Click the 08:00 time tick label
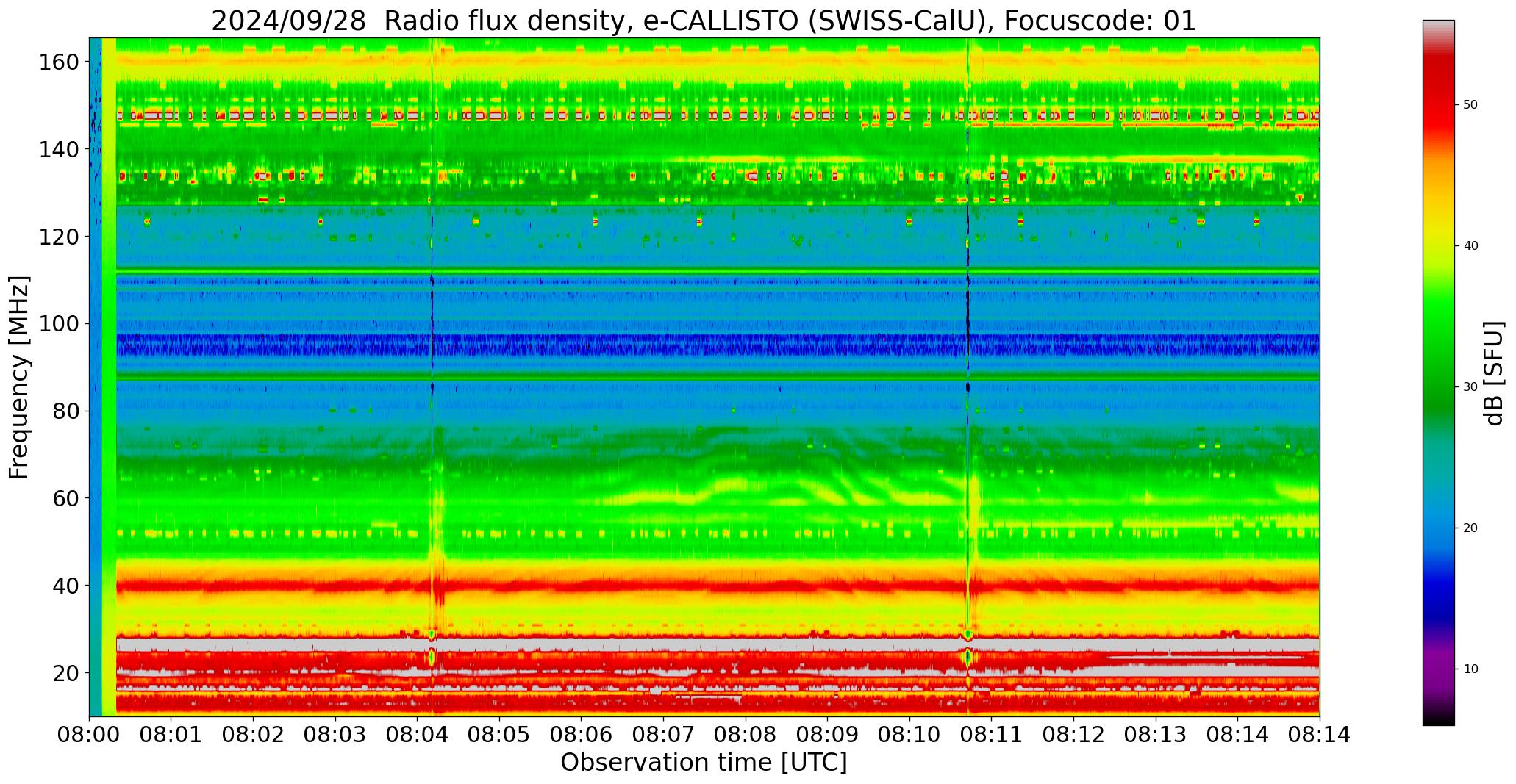This screenshot has height=784, width=1516. [90, 736]
